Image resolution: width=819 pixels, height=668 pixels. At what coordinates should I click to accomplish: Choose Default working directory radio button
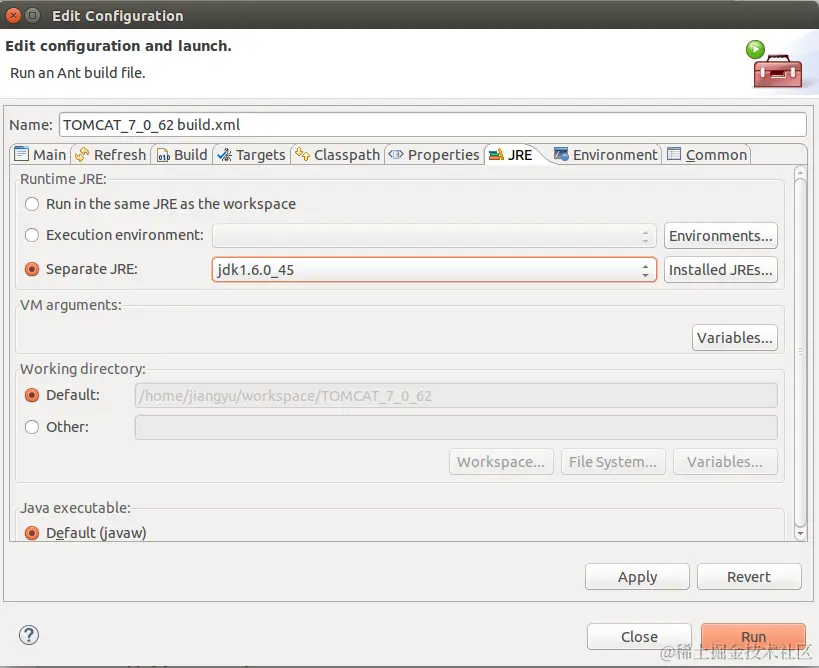(32, 395)
